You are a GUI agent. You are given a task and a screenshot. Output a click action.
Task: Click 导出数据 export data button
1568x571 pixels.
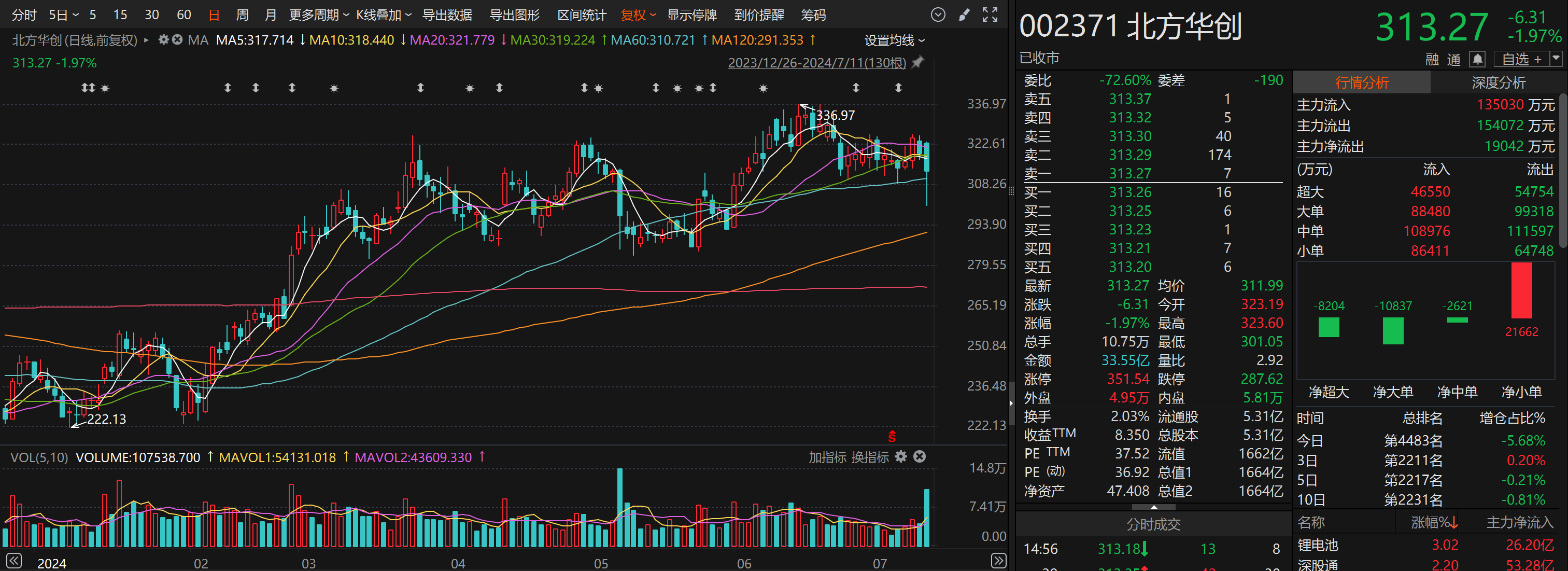tap(447, 15)
